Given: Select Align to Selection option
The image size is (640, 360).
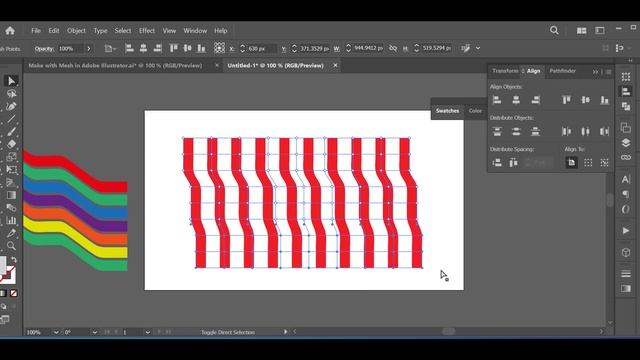Looking at the screenshot, I should point(588,163).
